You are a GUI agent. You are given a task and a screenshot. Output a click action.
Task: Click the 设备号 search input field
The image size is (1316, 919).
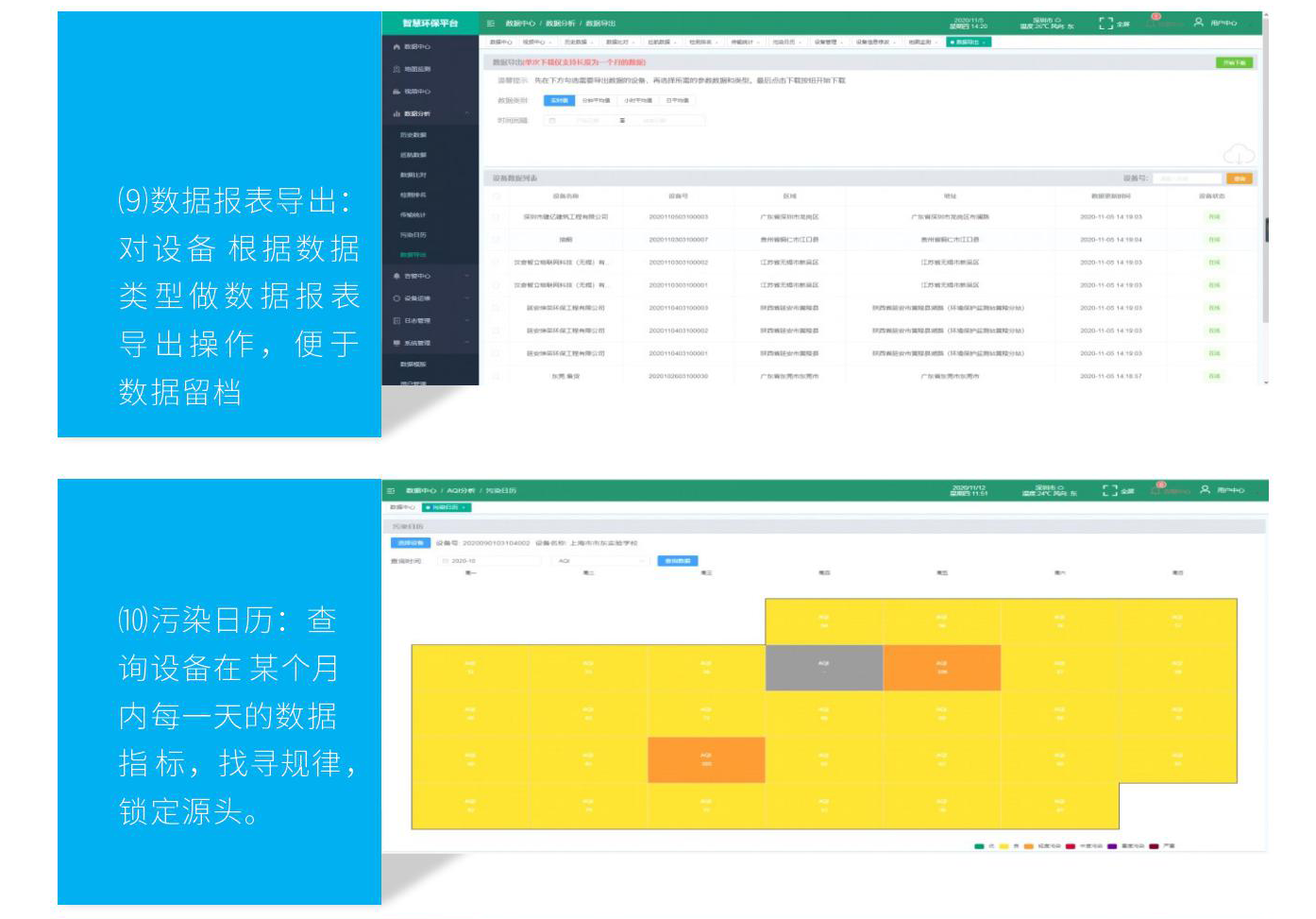coord(1186,179)
